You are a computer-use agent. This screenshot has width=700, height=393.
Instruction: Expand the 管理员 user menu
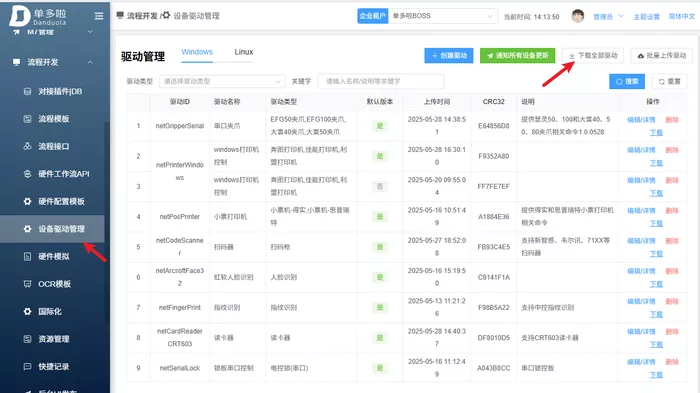(608, 17)
